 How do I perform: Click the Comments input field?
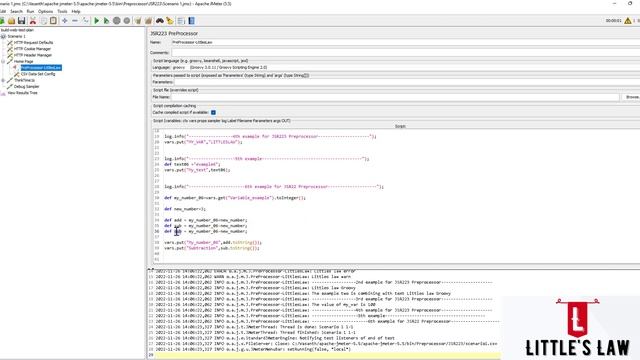click(405, 52)
